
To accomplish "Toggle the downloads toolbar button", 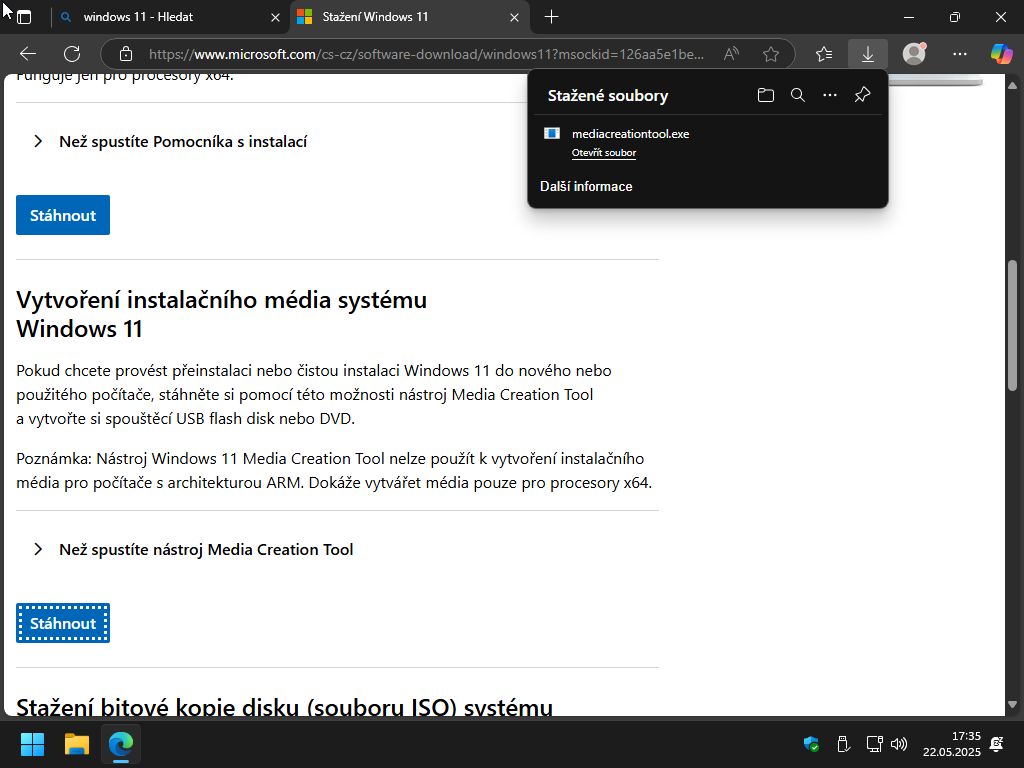I will [867, 54].
